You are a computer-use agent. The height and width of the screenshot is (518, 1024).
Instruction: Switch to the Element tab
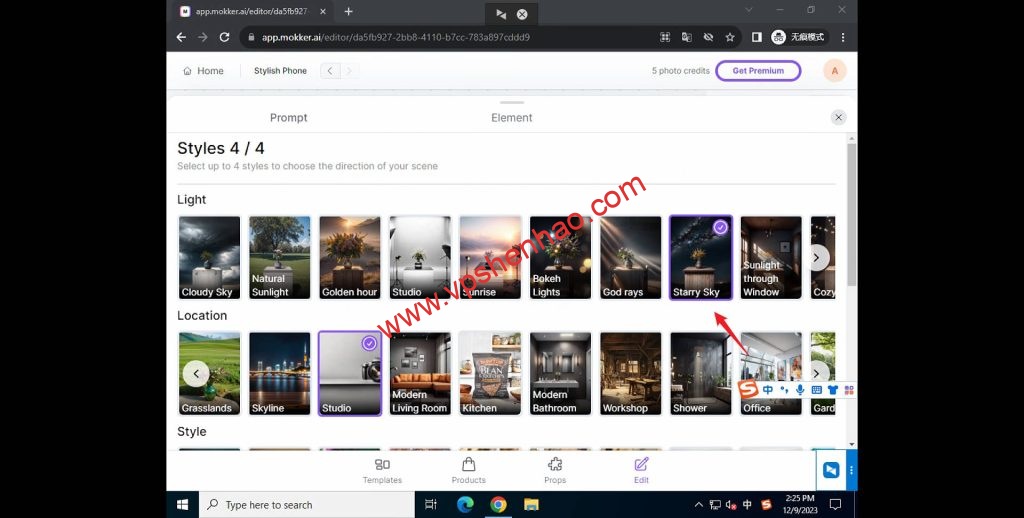click(512, 118)
